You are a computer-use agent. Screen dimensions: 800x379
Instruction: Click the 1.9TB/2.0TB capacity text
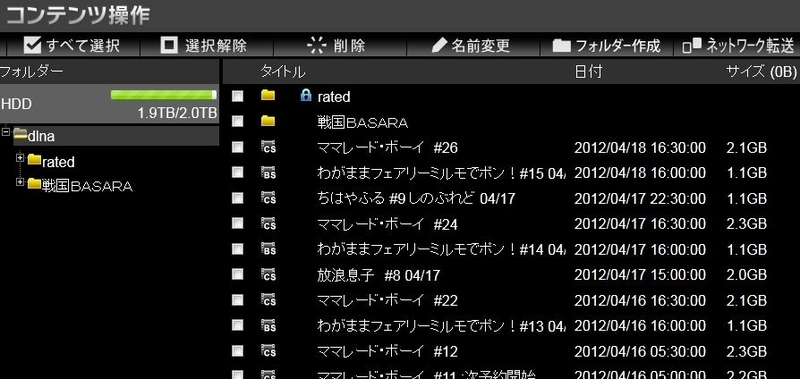click(x=177, y=113)
